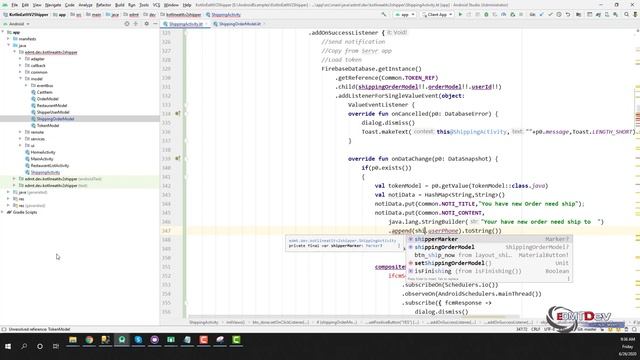
Task: Open the app module dropdown in toolbar
Action: click(404, 14)
